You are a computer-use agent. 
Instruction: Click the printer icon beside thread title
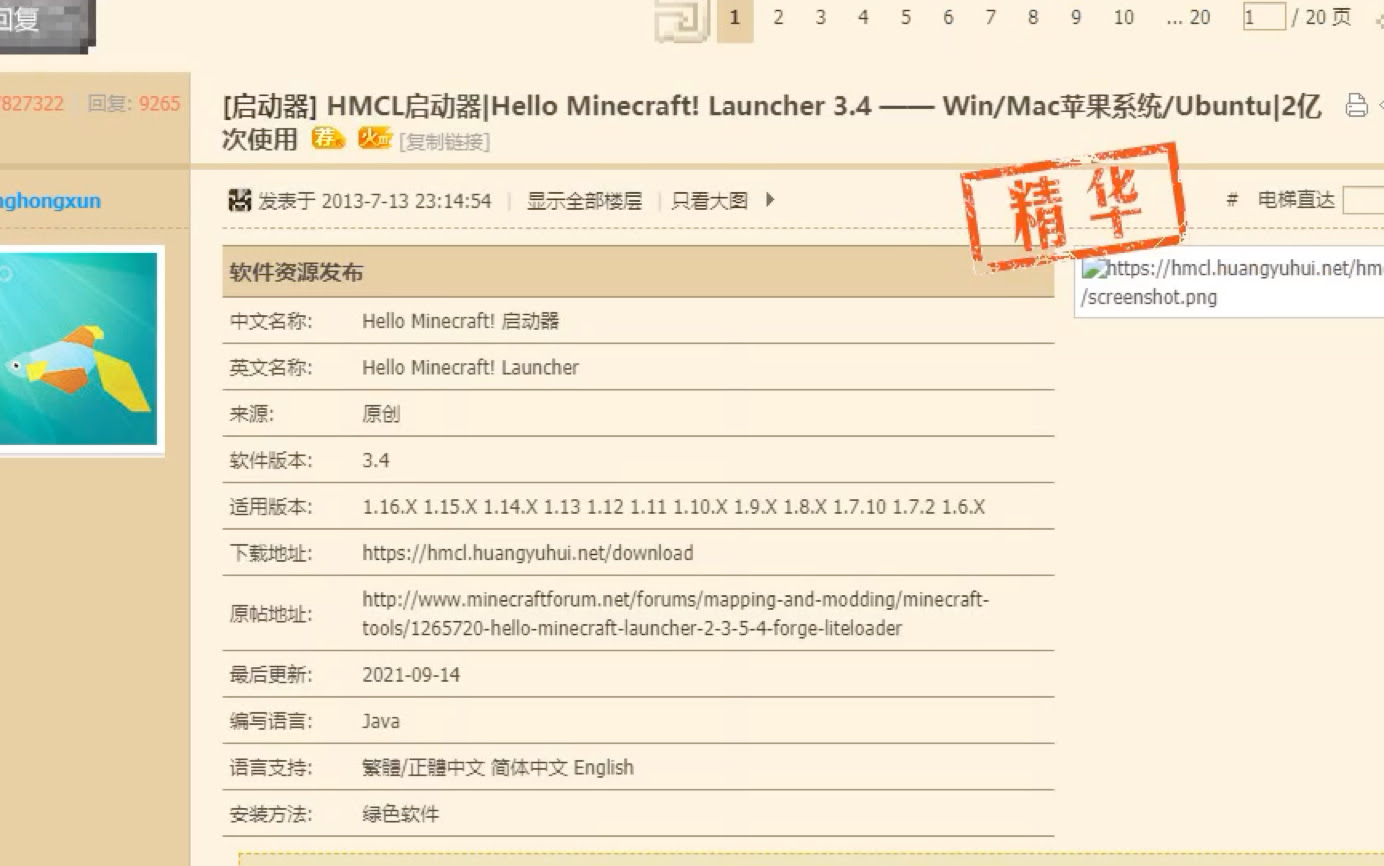pos(1356,105)
